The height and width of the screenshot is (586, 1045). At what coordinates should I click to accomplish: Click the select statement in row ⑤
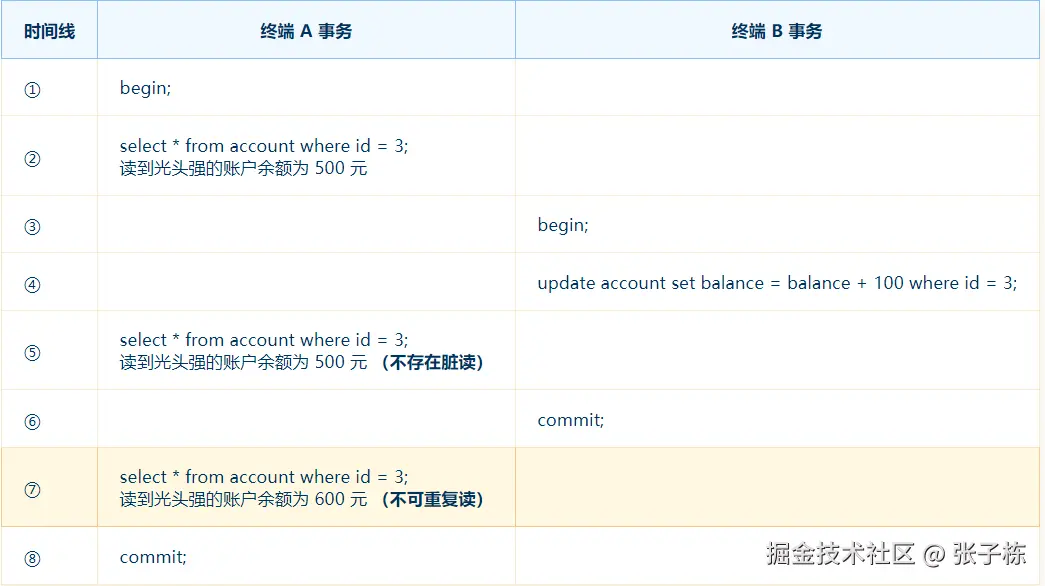point(264,340)
